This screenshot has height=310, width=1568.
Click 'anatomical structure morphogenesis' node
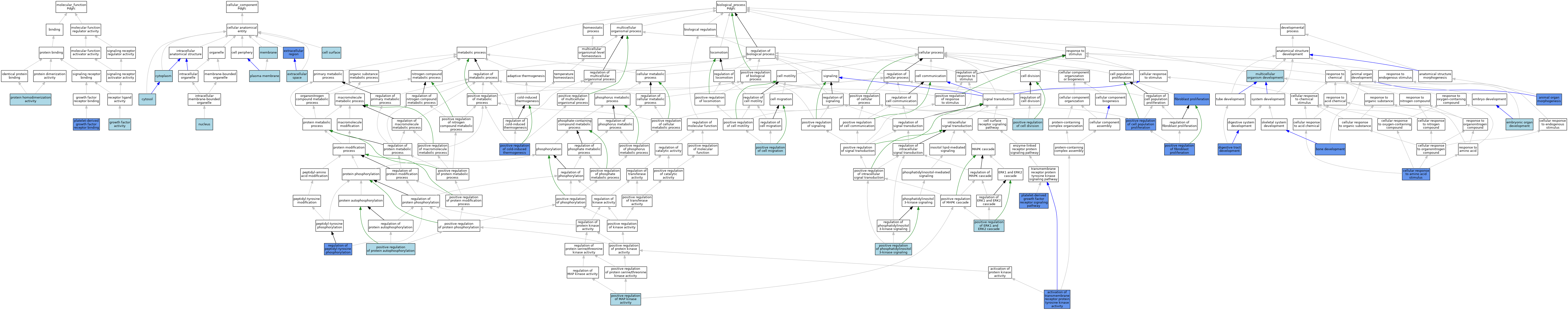[x=1435, y=76]
